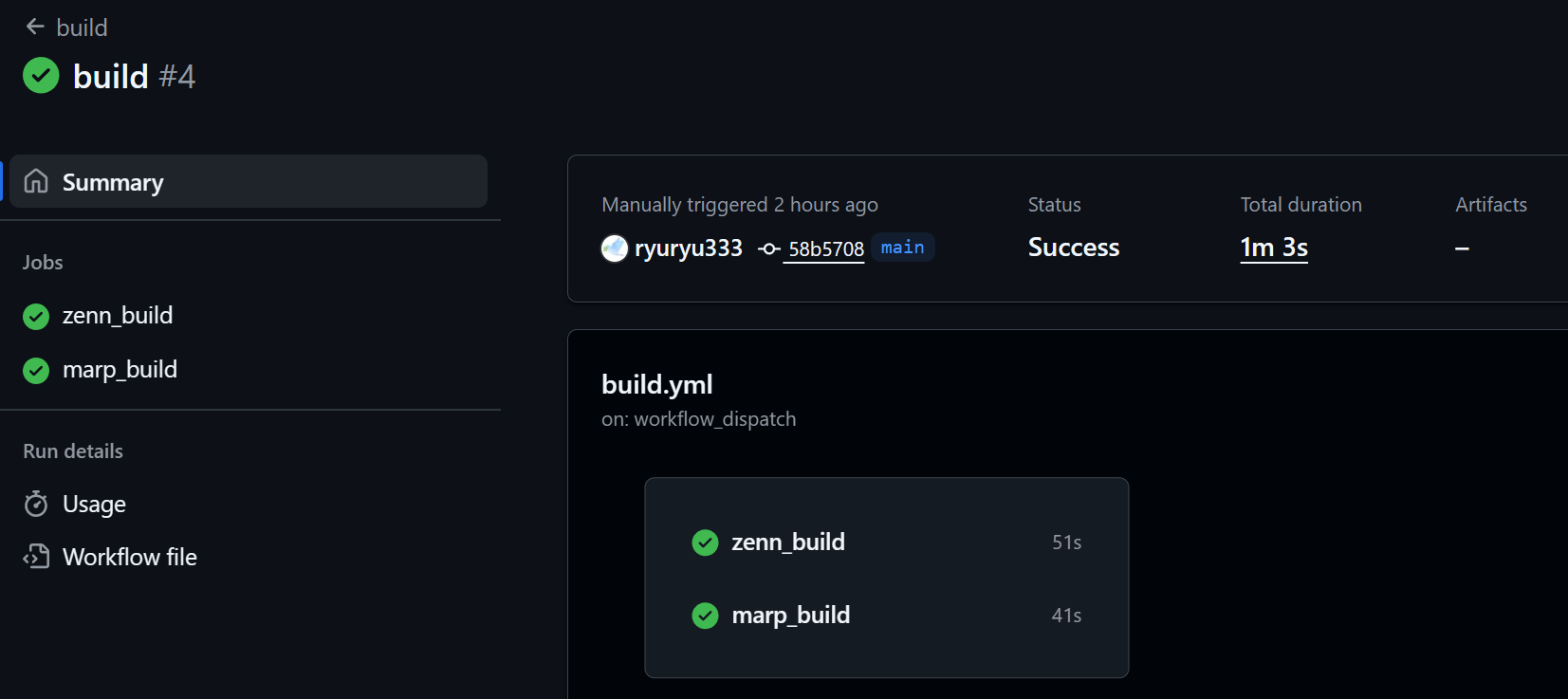Click 'Manually triggered 2 hours ago' text
The width and height of the screenshot is (1568, 699).
point(740,205)
